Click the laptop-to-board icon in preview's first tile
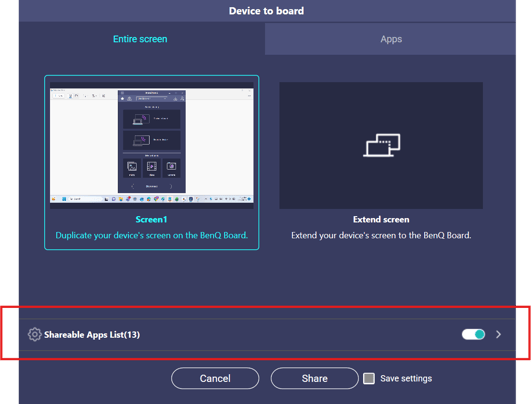This screenshot has height=404, width=531. pos(141,119)
